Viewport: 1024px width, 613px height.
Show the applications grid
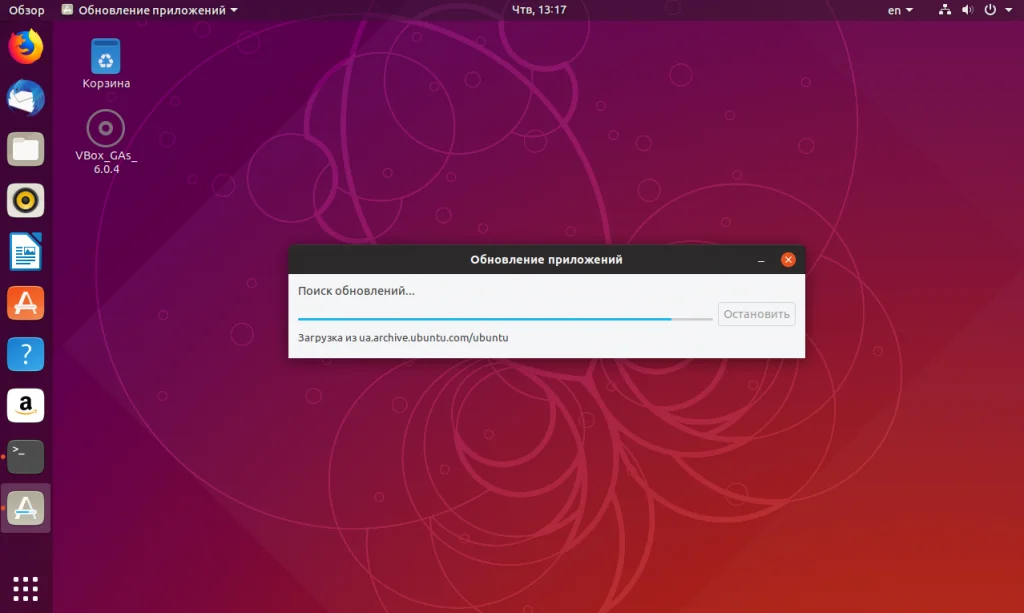[x=25, y=589]
